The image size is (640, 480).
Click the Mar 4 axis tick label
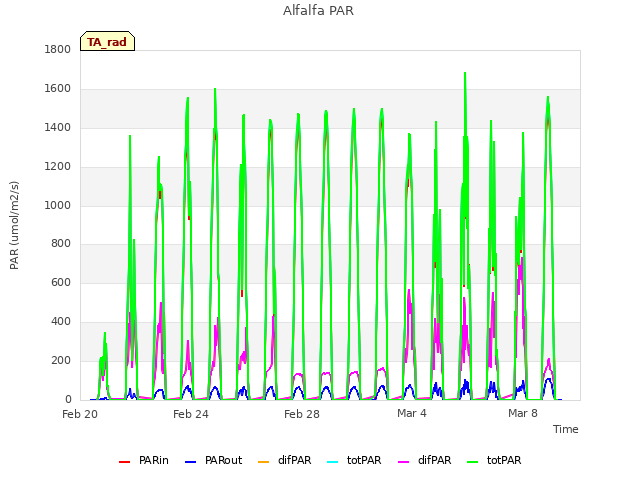[412, 413]
